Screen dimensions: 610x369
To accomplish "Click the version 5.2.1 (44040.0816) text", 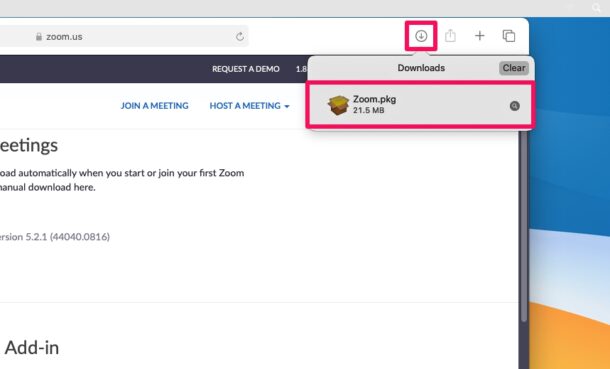I will [x=55, y=237].
